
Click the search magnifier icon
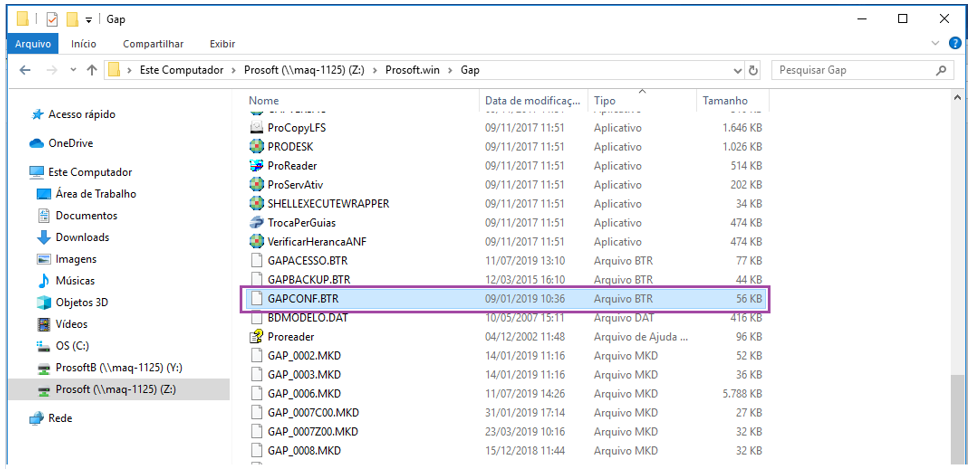(941, 70)
